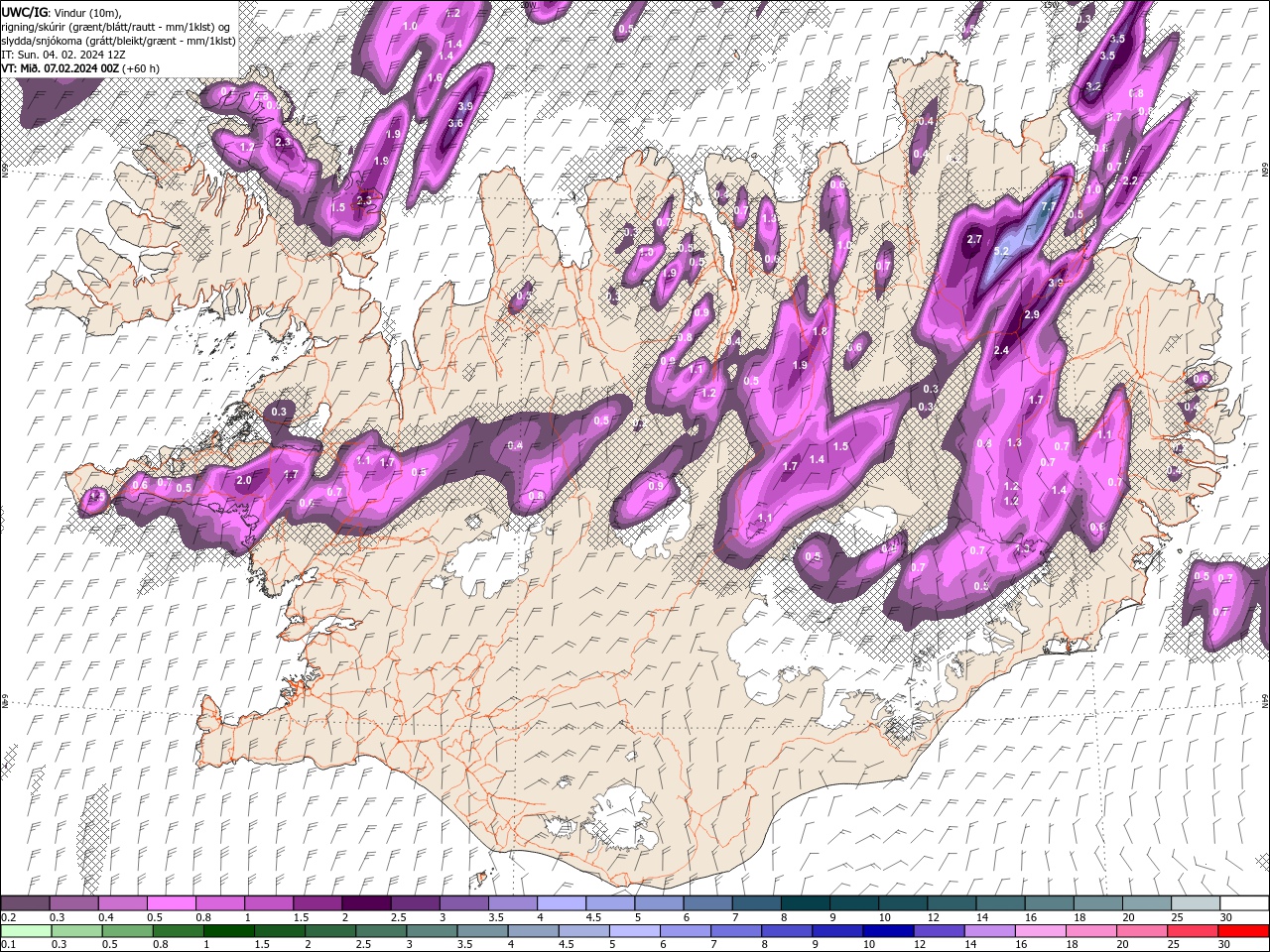Click the '2.9' precipitation value on the map

(1031, 314)
